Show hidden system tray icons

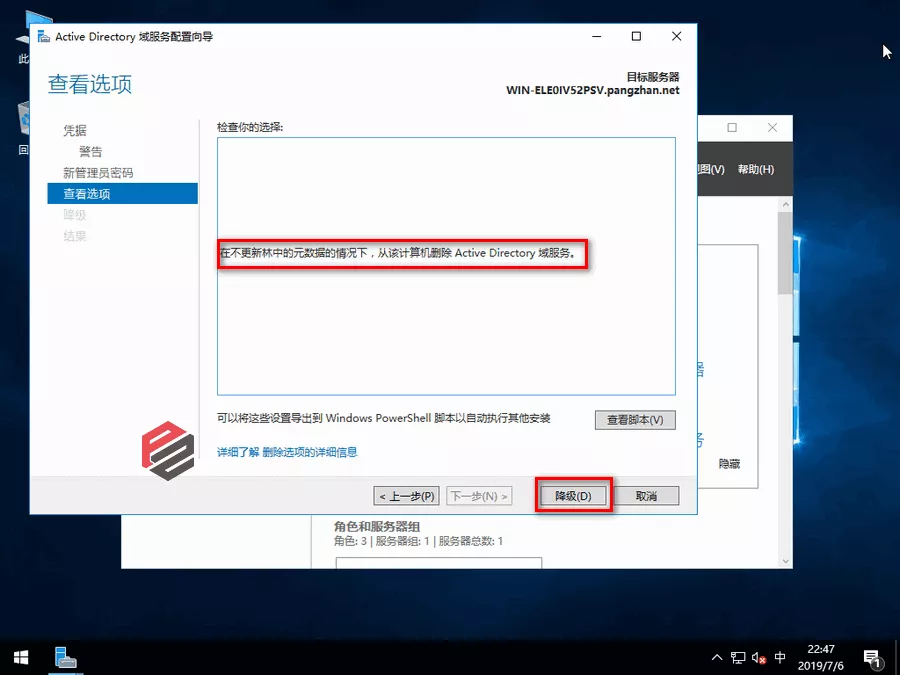(716, 657)
